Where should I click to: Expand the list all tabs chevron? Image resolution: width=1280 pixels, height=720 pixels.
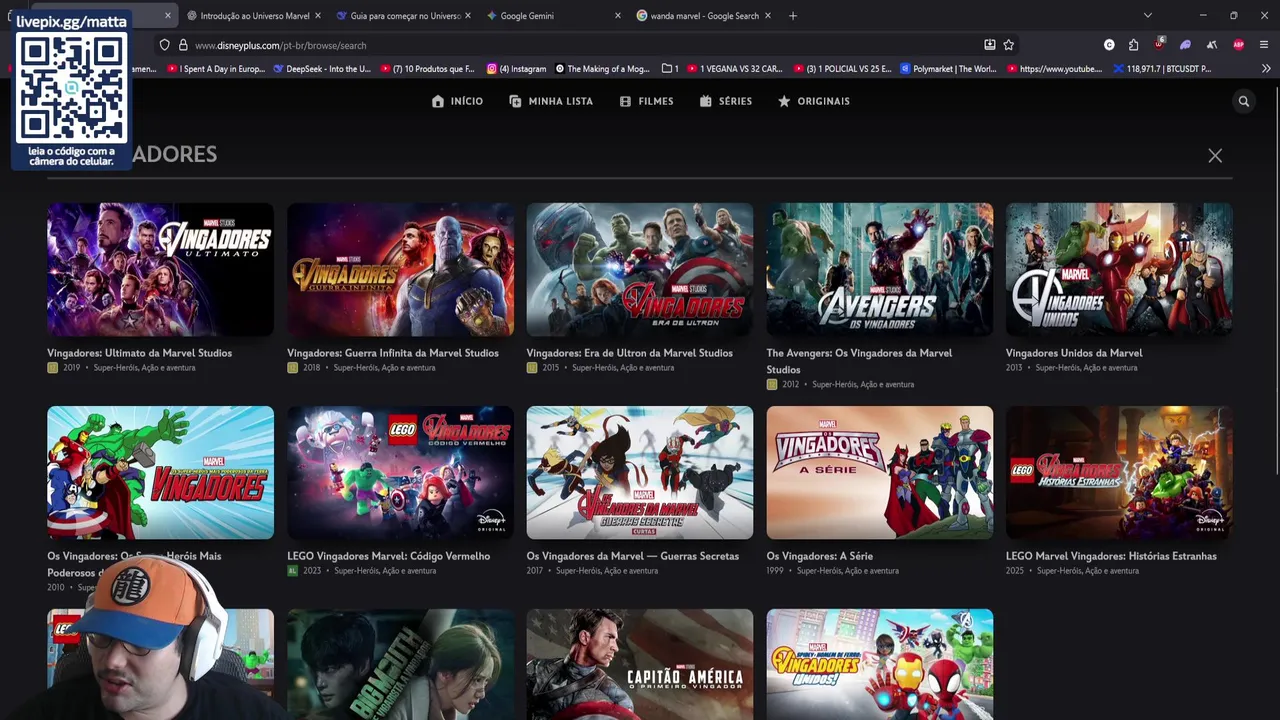click(1148, 16)
